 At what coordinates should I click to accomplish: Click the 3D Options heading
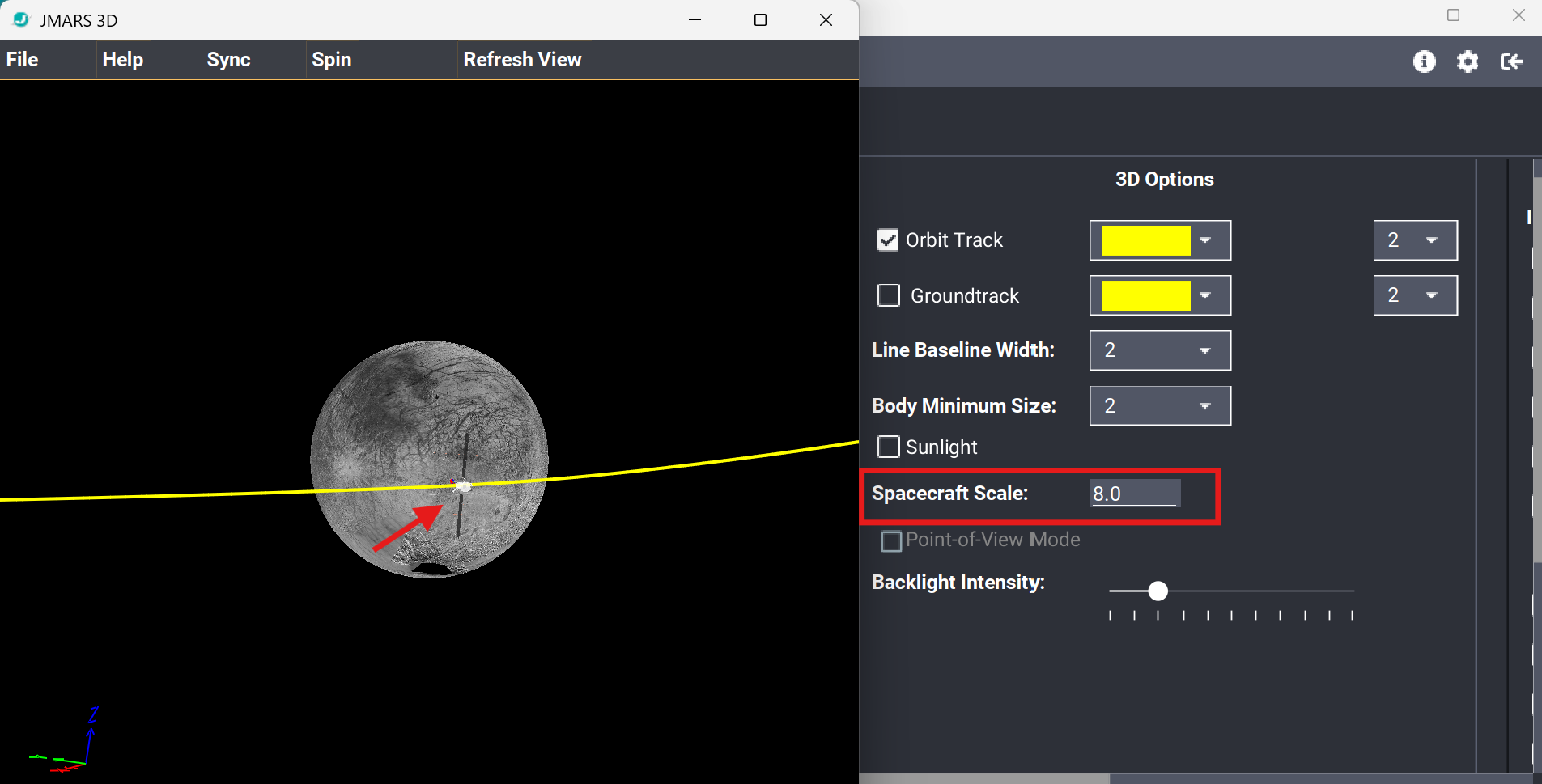1165,180
